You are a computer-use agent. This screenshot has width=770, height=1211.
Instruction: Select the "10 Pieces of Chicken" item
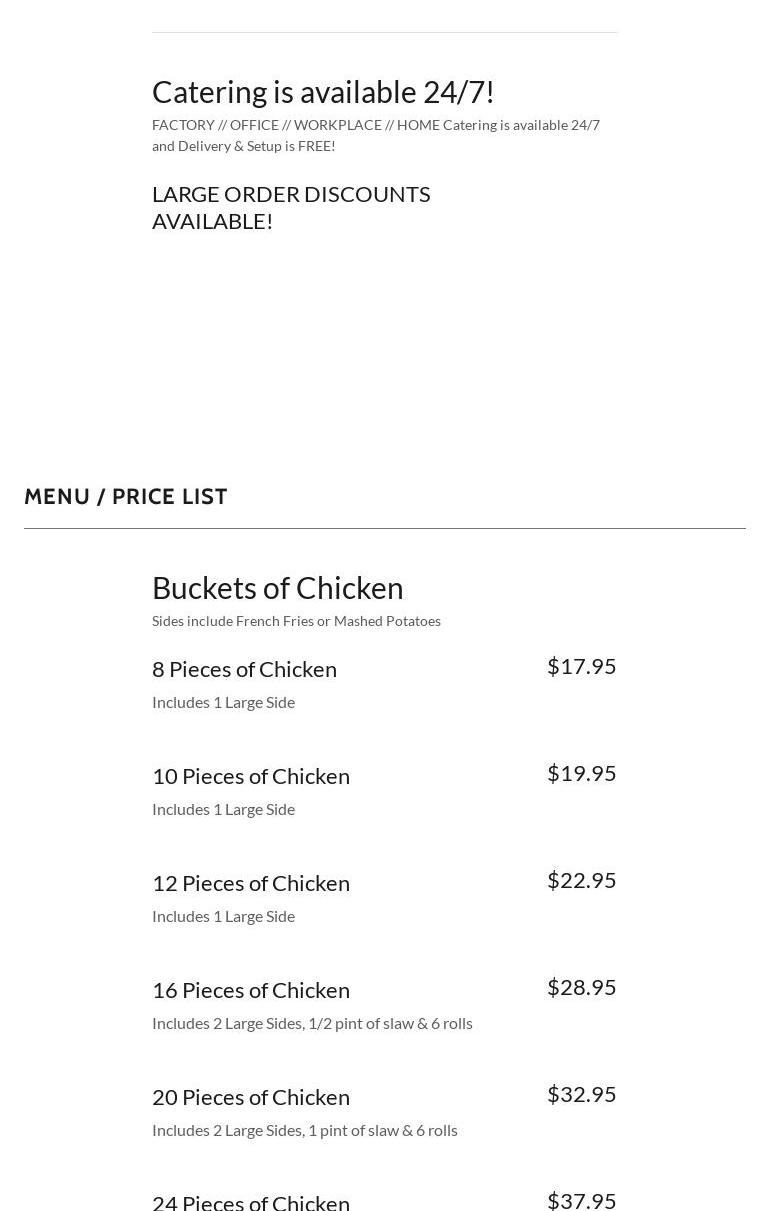pos(251,776)
